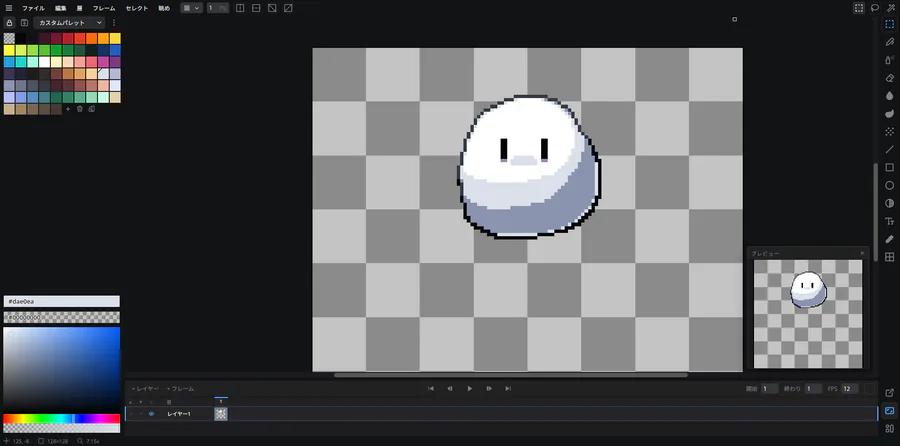Open the カスタムパレット dropdown
This screenshot has width=900, height=446.
click(69, 22)
